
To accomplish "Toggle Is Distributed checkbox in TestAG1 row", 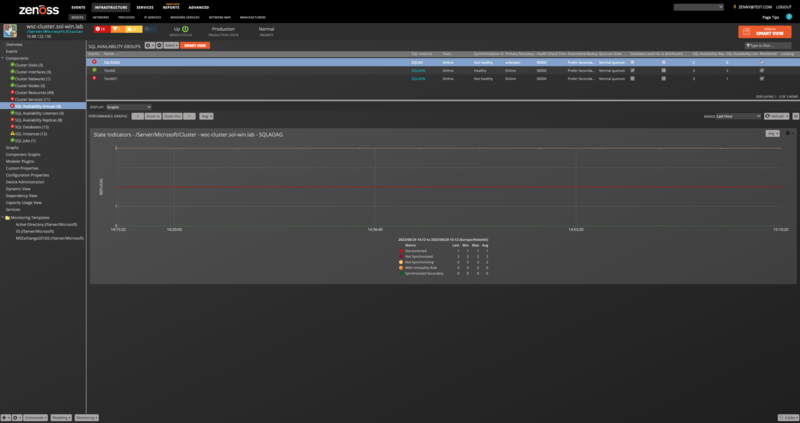I will pos(663,79).
